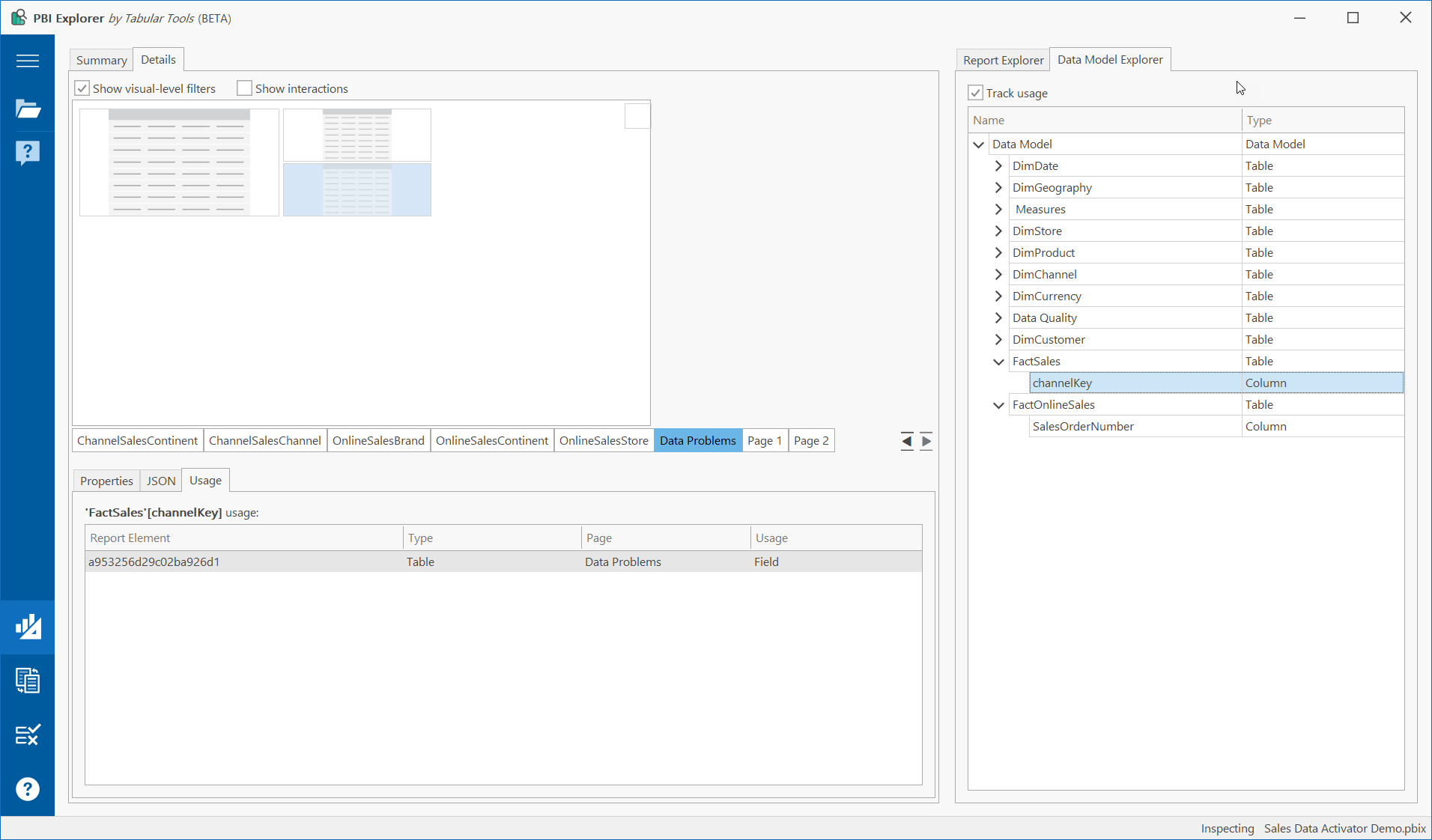Click the next page navigation arrow
This screenshot has height=840, width=1432.
(x=926, y=441)
